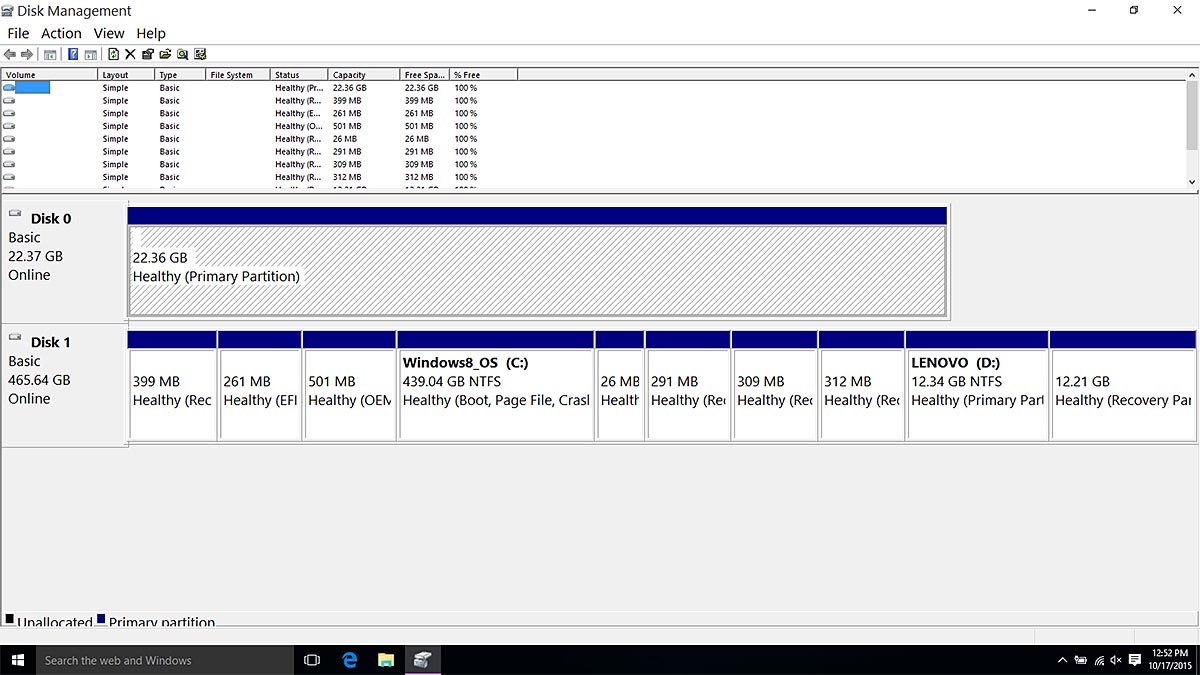The width and height of the screenshot is (1200, 675).
Task: Open the Windows Start menu
Action: pos(17,660)
